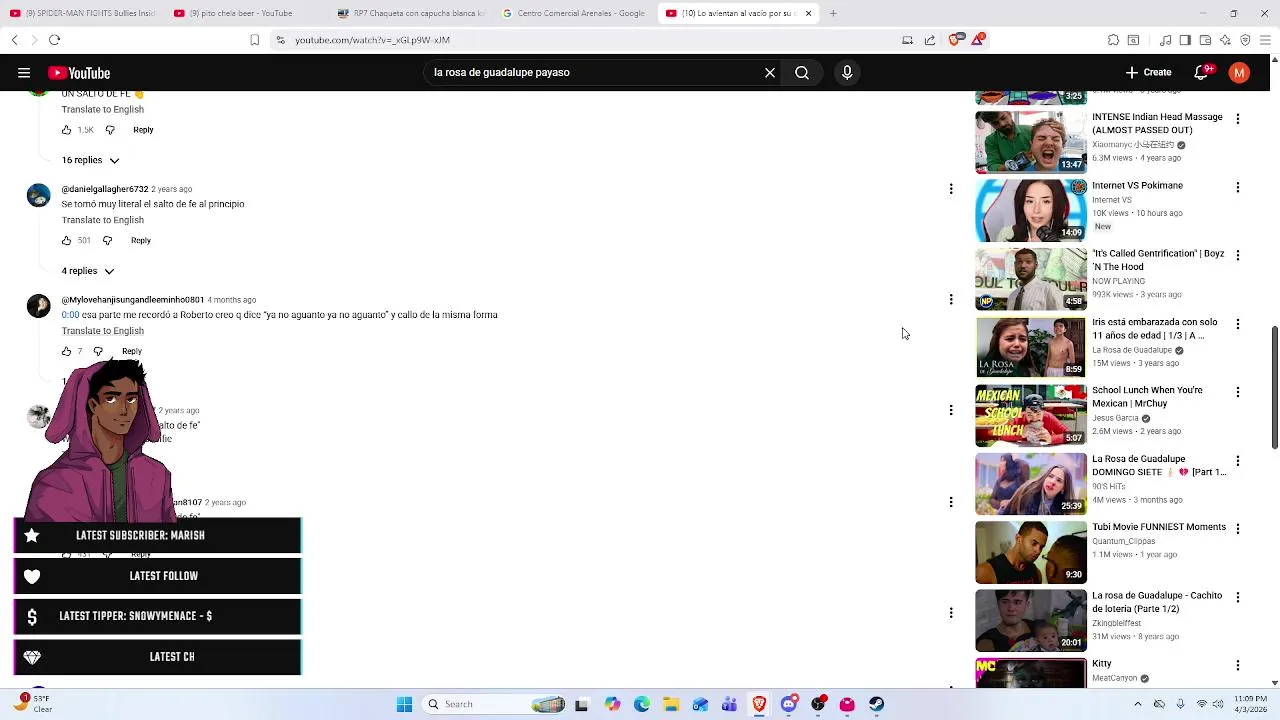The width and height of the screenshot is (1280, 720).
Task: Open INTENSE Indian Head Massage thumbnail
Action: 1031,142
